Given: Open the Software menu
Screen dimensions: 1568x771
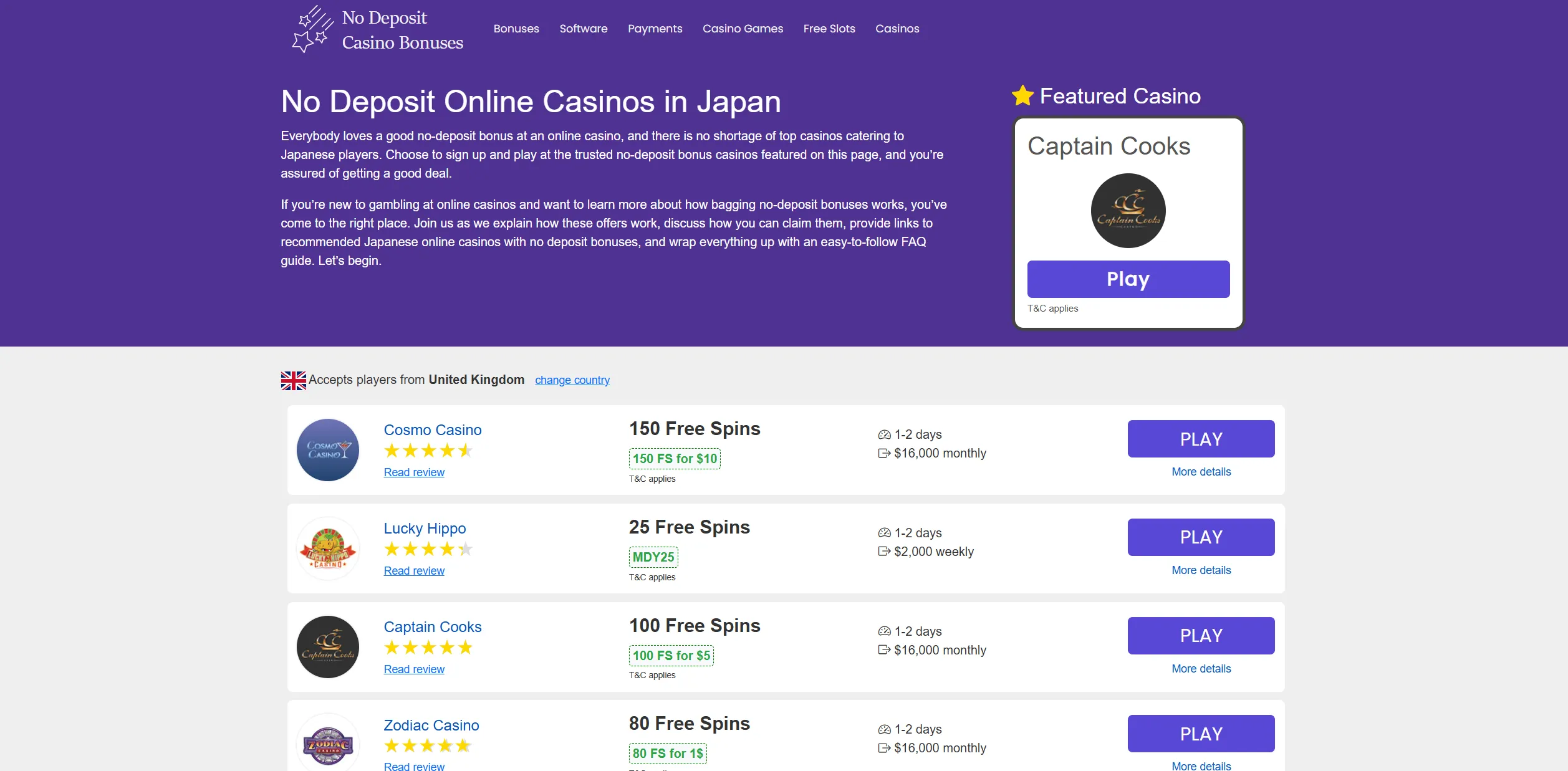Looking at the screenshot, I should [x=584, y=29].
